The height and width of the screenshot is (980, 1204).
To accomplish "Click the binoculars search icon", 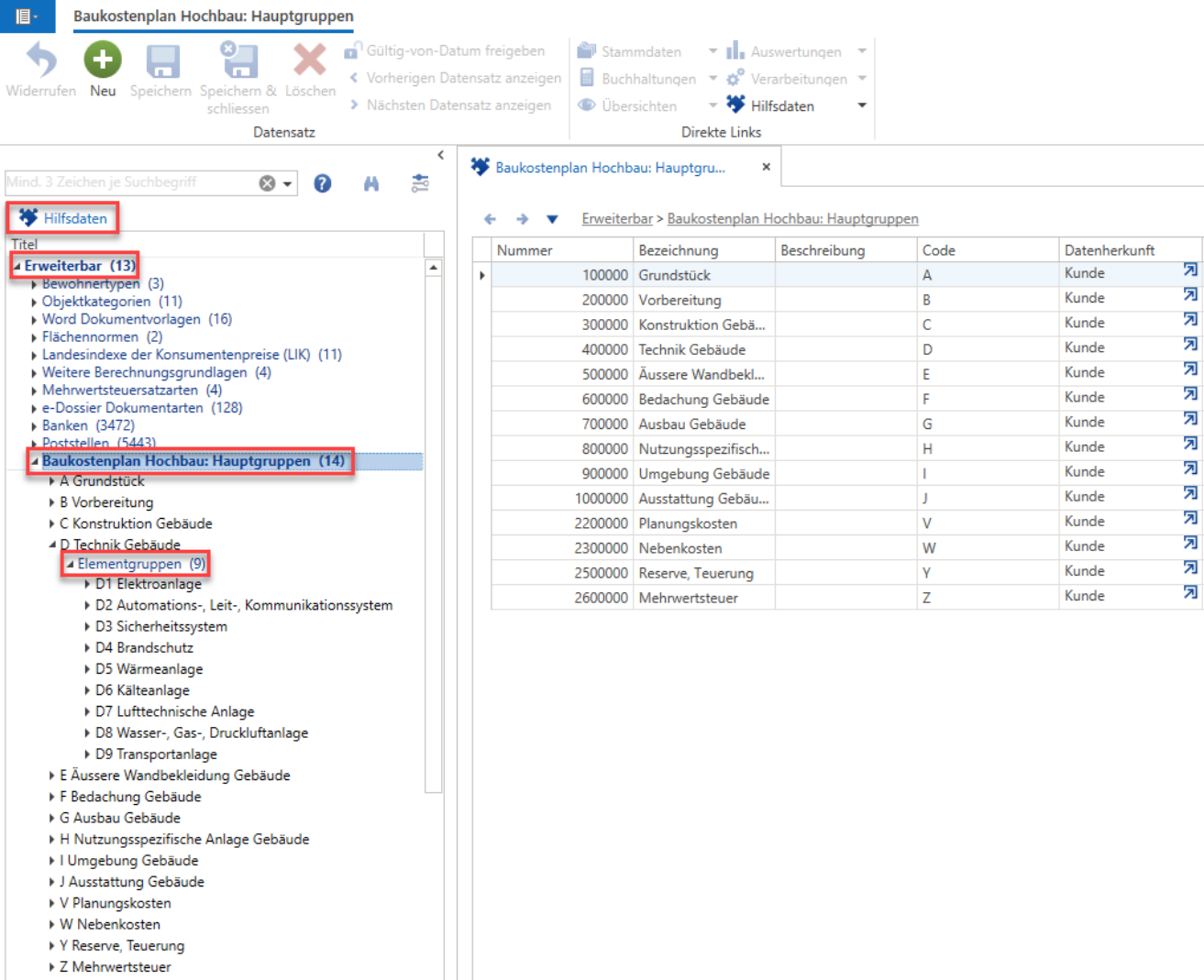I will click(371, 183).
